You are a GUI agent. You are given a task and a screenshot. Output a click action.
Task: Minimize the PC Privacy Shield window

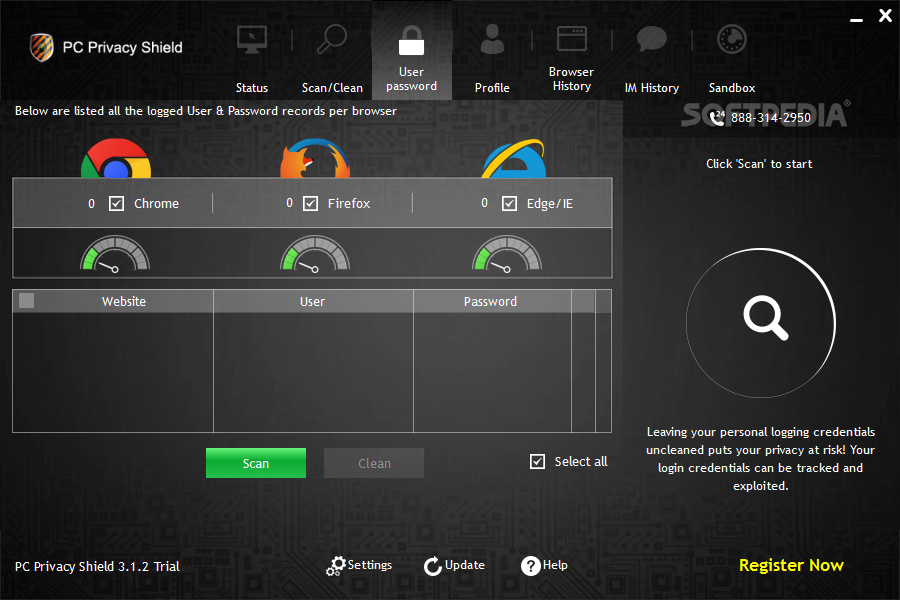tap(856, 20)
